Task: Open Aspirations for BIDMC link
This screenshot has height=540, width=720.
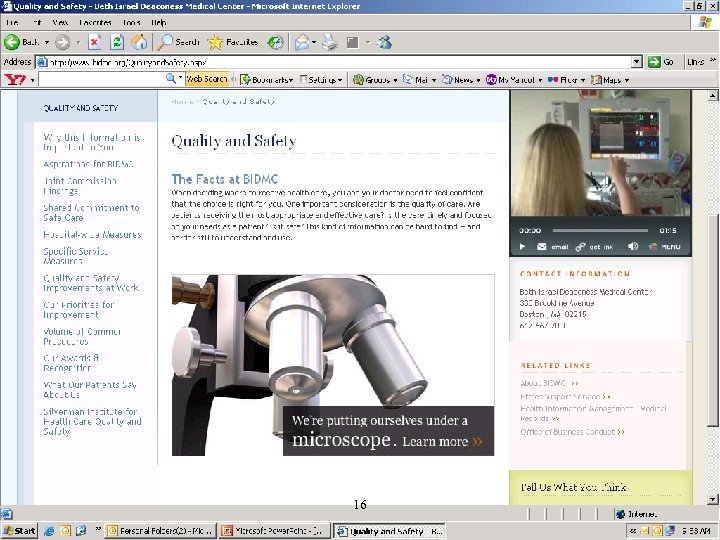Action: [x=89, y=164]
